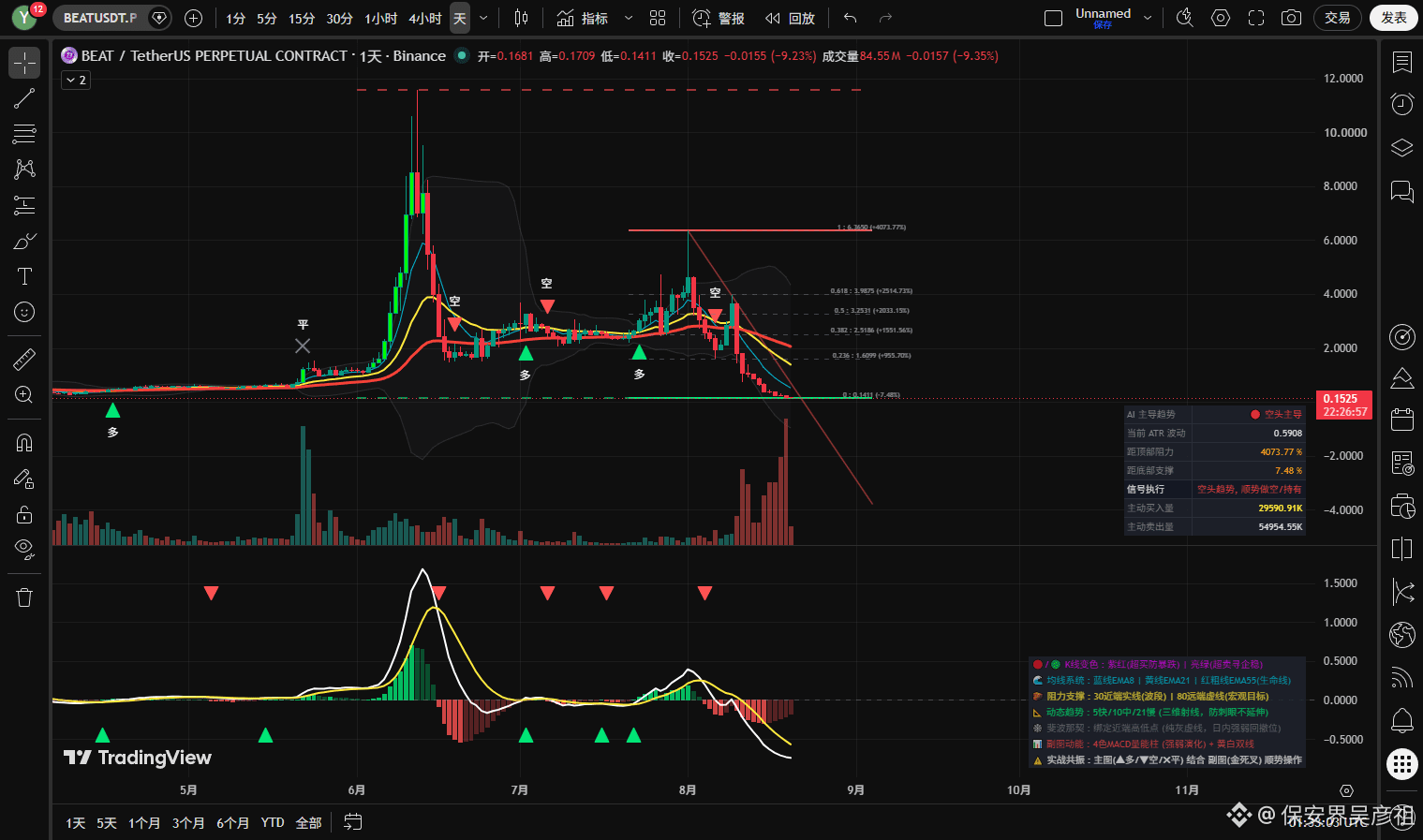Open the Fibonacci and horizontal lines tool
This screenshot has height=840, width=1423.
pos(24,134)
